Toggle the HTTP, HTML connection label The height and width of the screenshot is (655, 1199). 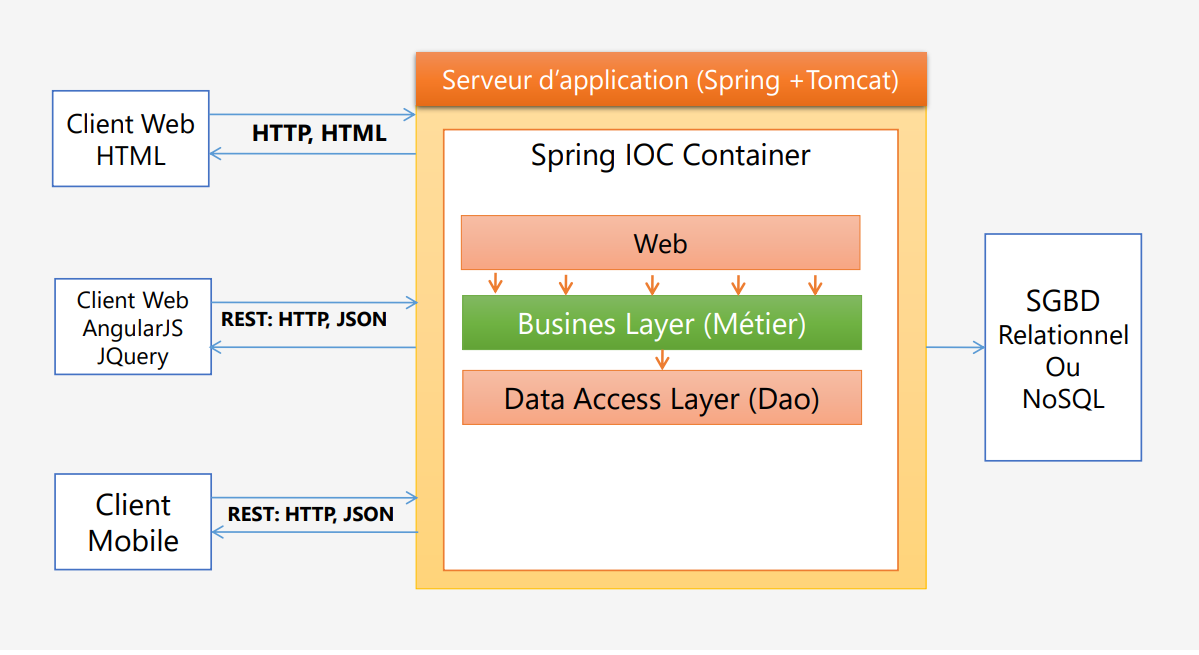(320, 132)
